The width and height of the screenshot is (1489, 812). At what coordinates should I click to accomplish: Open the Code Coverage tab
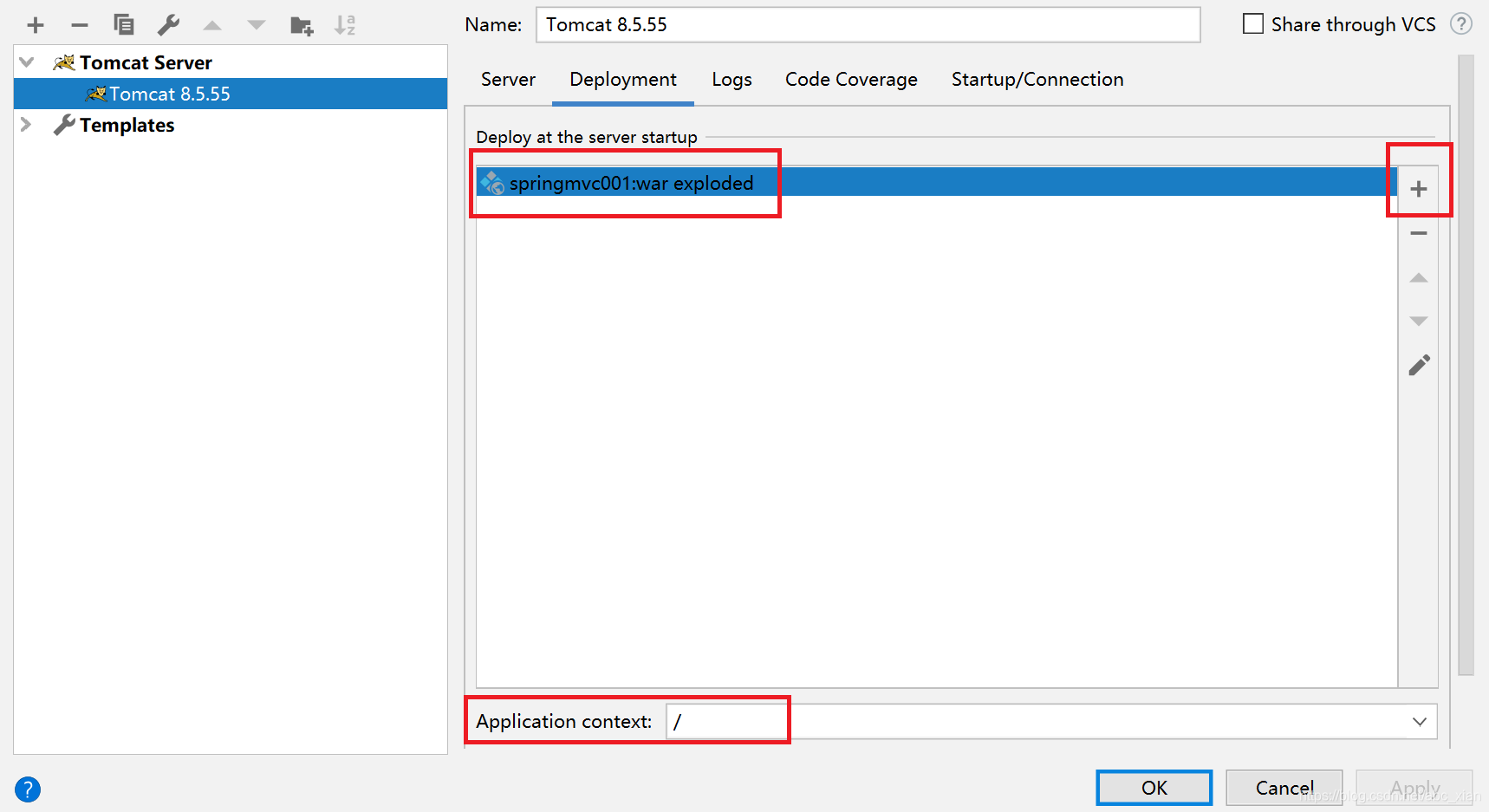pyautogui.click(x=851, y=80)
